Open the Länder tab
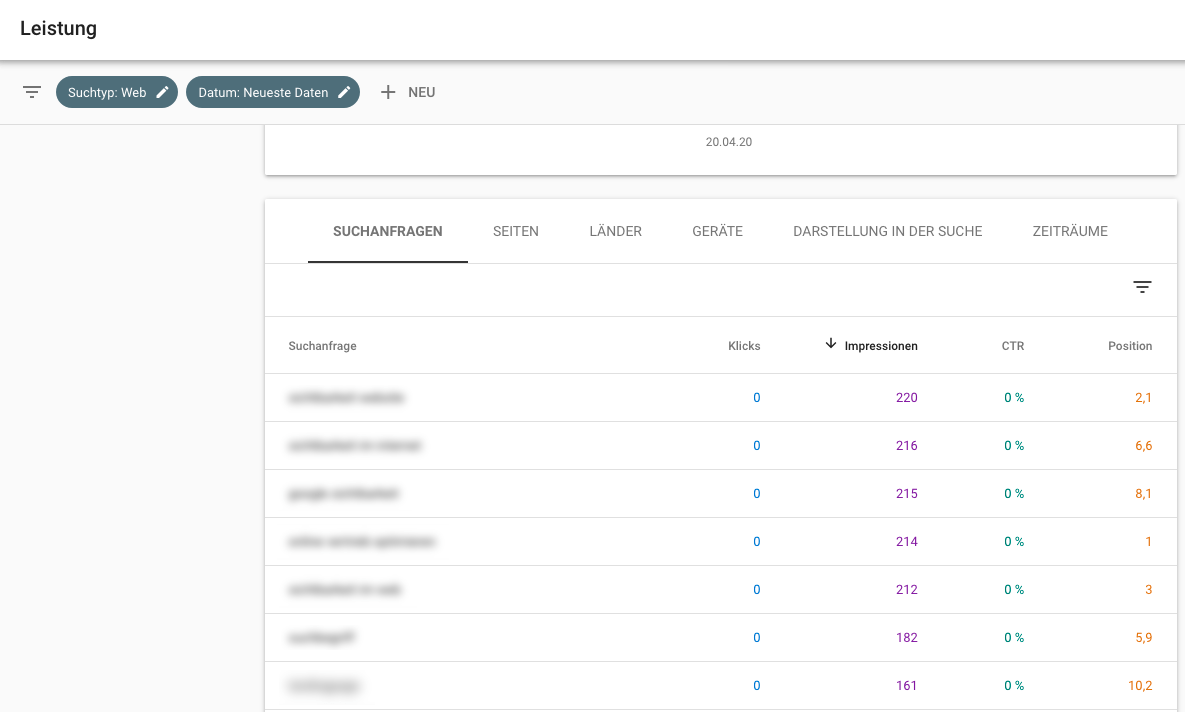The image size is (1185, 712). pyautogui.click(x=615, y=231)
